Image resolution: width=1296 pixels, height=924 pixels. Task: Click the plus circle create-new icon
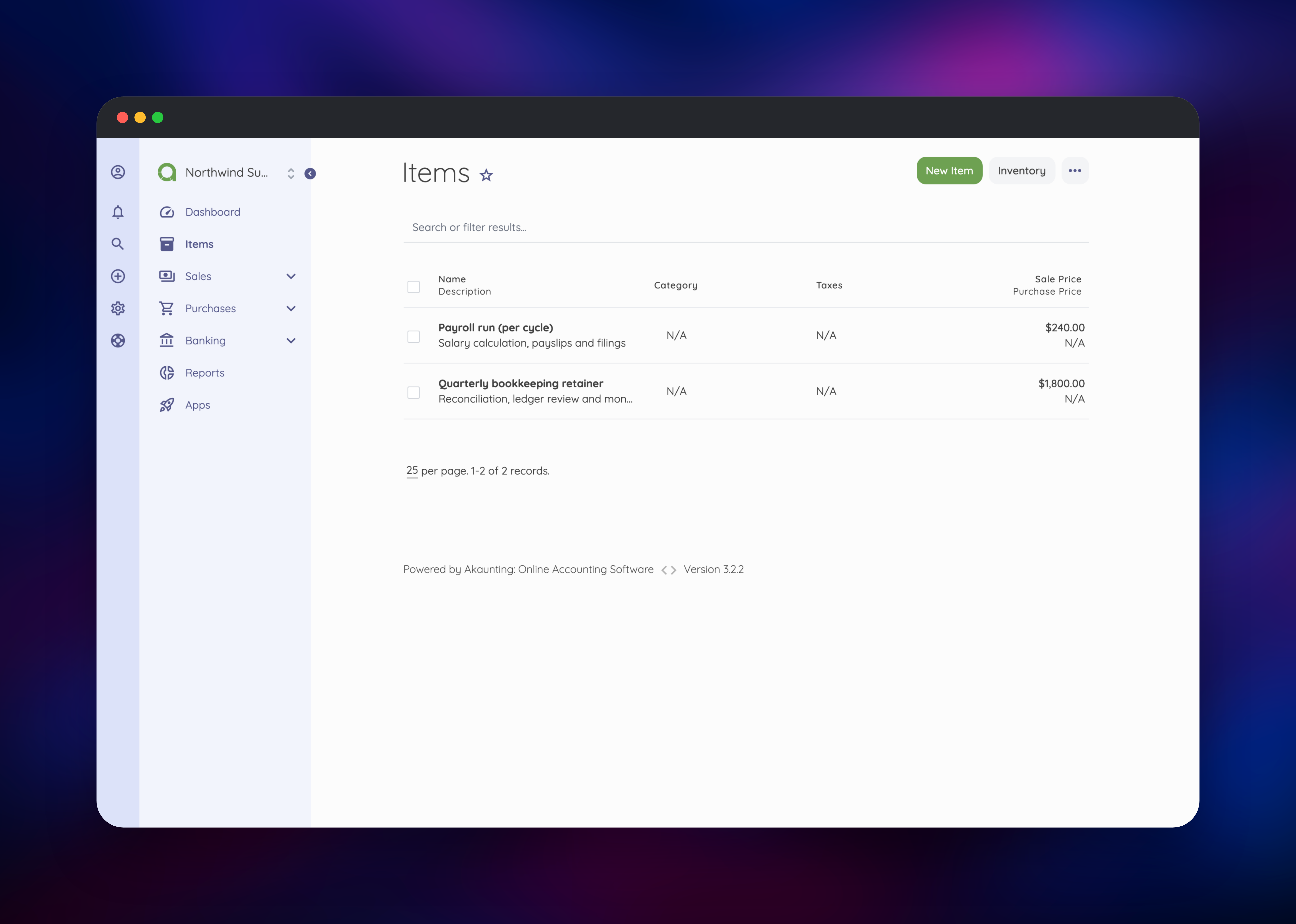(x=118, y=277)
